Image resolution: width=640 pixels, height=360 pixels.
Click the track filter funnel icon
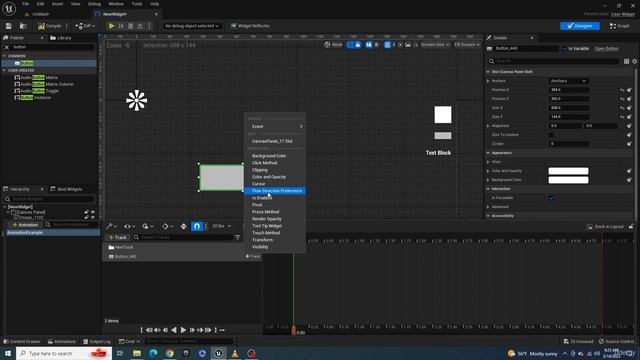tap(238, 237)
